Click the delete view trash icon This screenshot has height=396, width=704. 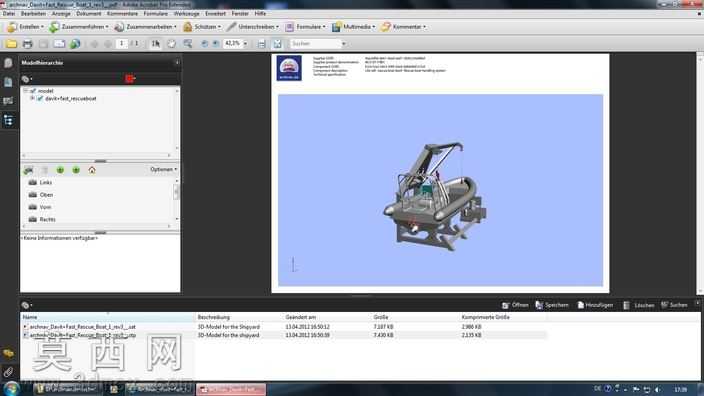click(44, 170)
